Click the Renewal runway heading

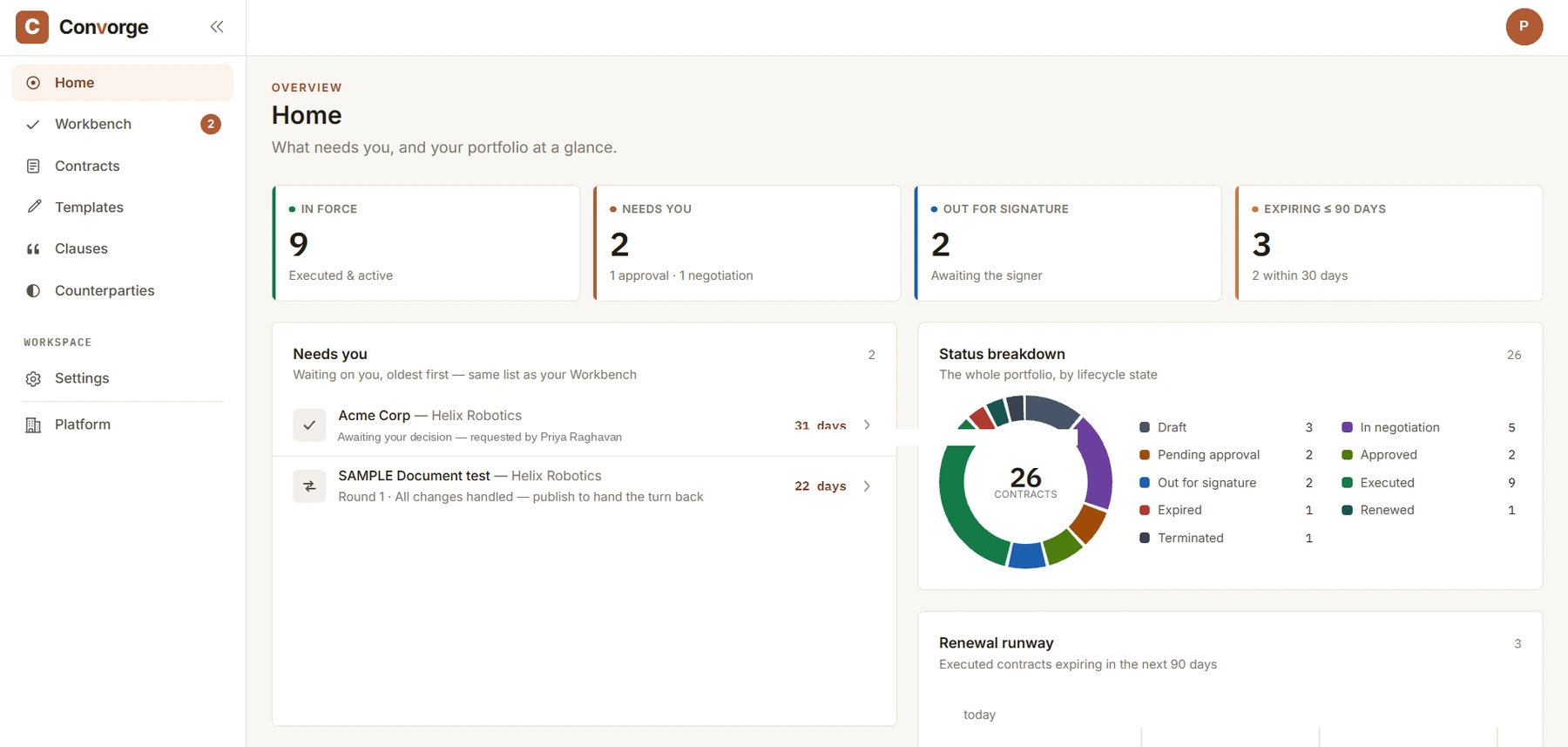pos(997,643)
